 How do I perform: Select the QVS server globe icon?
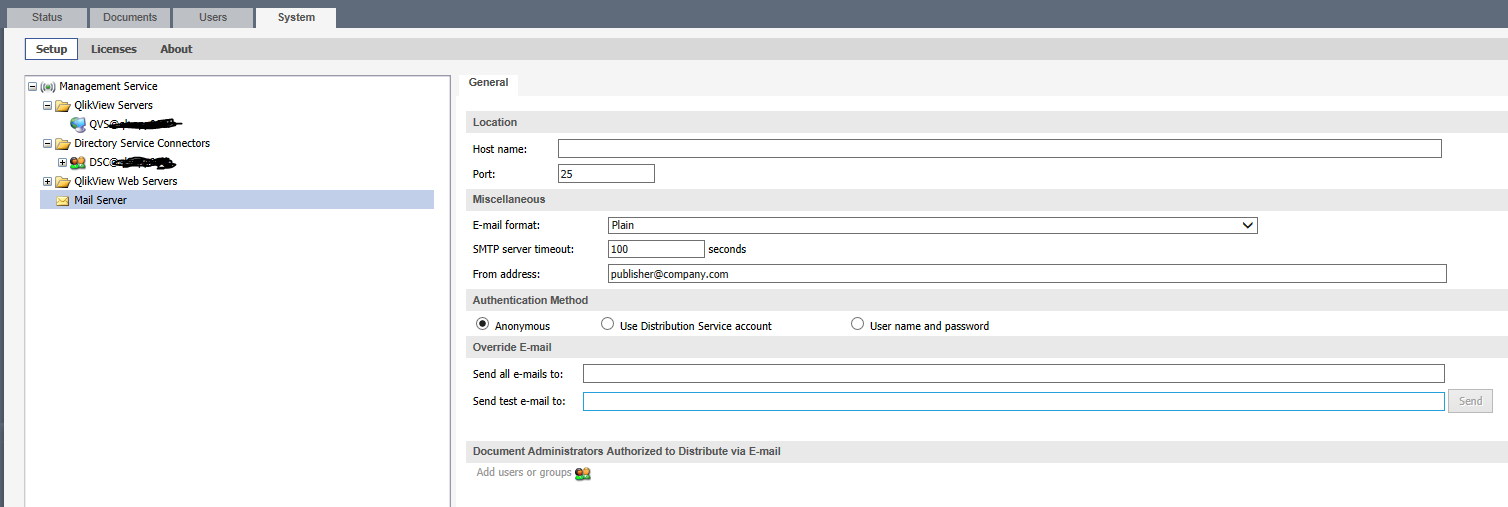tap(78, 125)
